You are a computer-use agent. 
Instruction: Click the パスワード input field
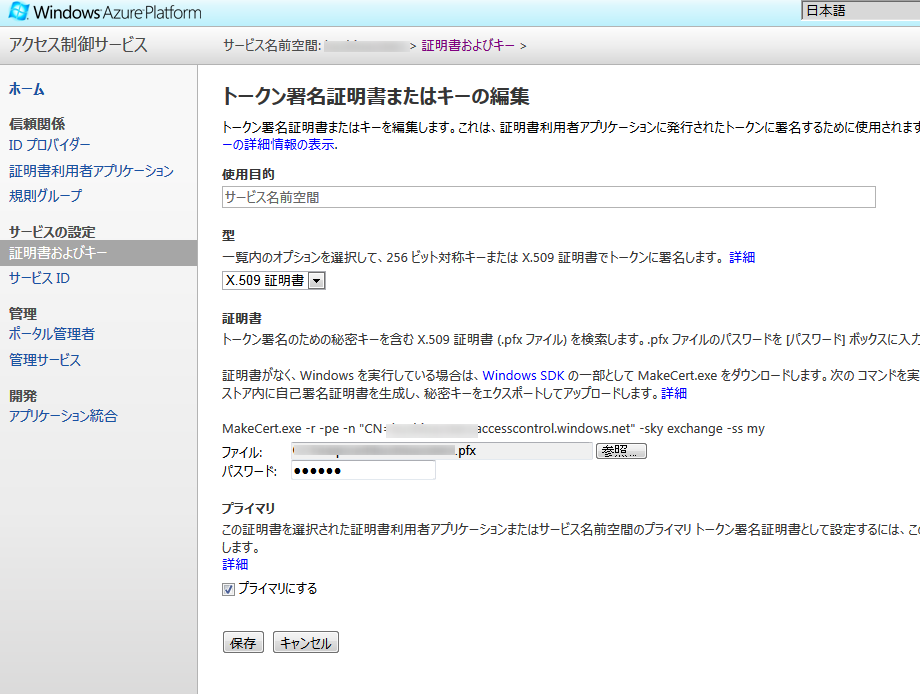point(363,471)
